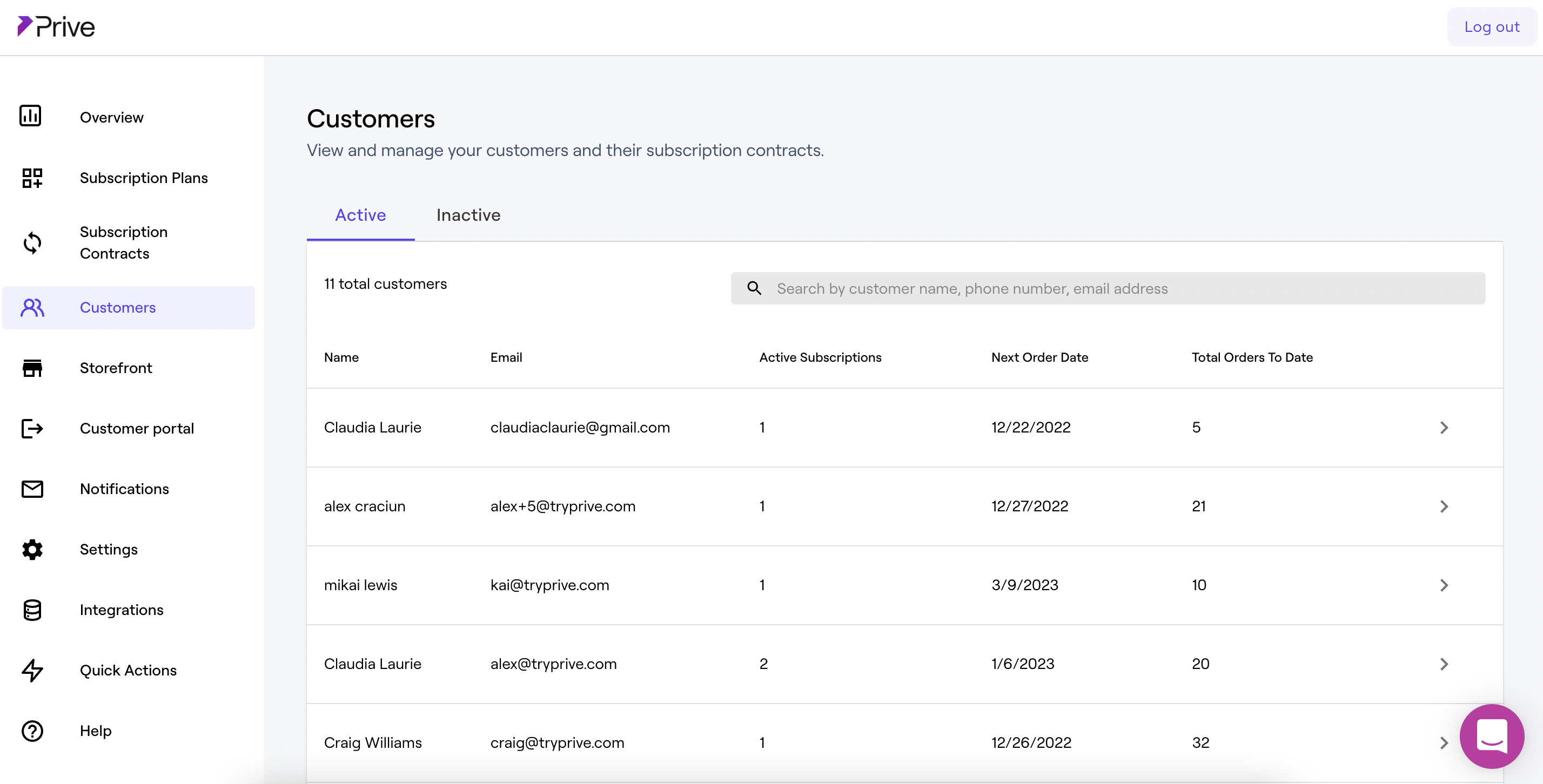
Task: Open alex craciun details chevron
Action: (1444, 506)
